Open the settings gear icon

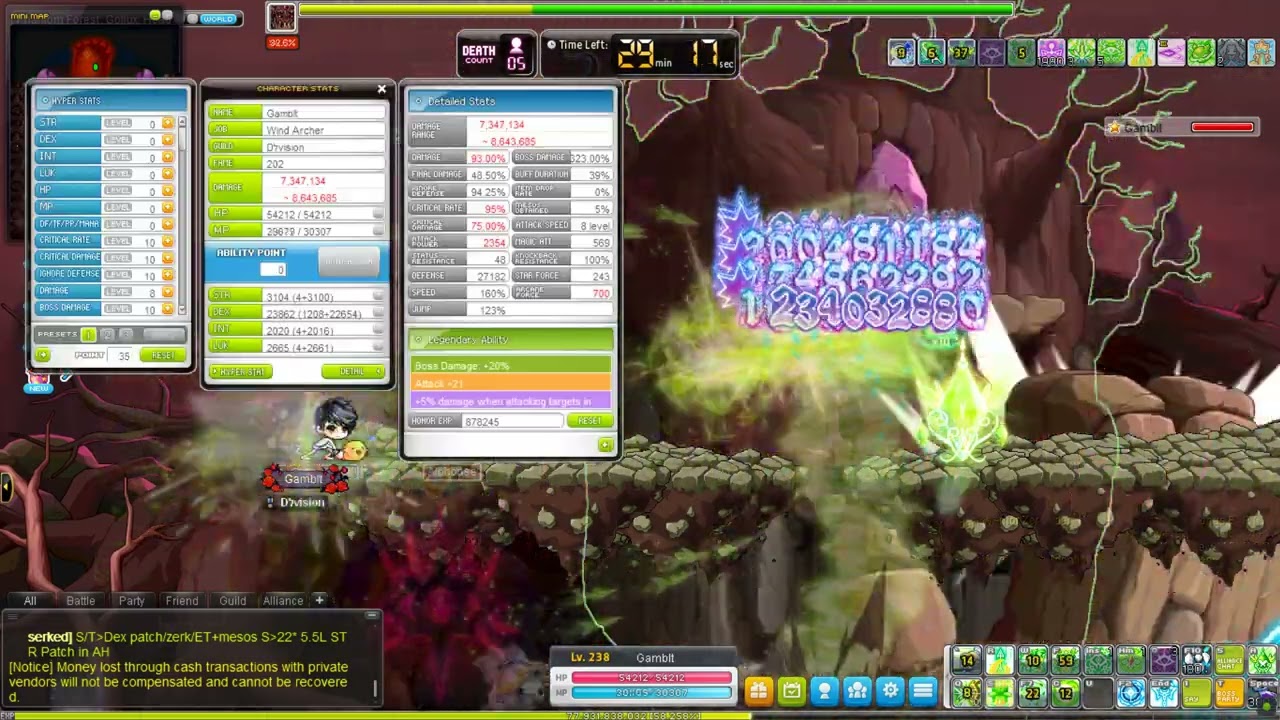click(x=890, y=690)
